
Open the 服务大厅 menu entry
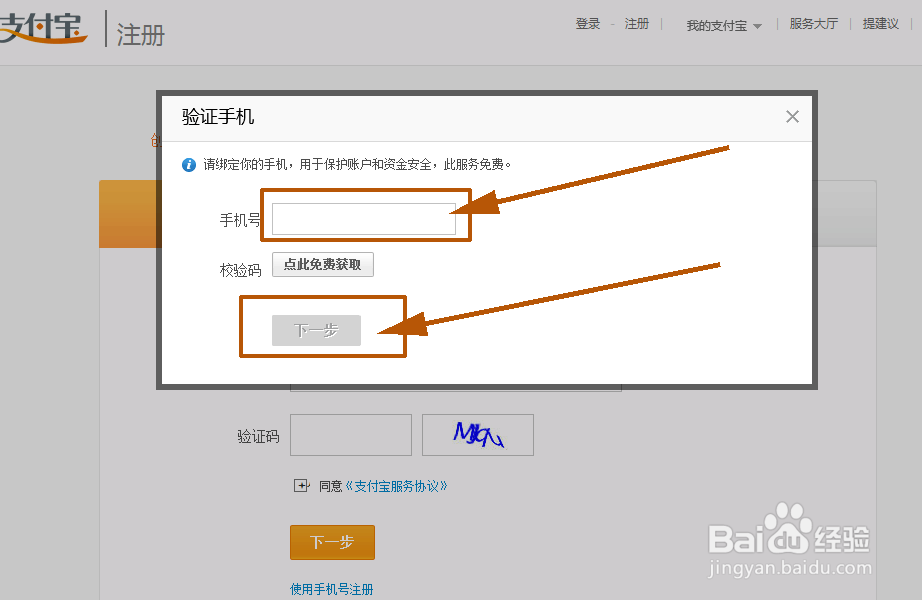[x=813, y=23]
